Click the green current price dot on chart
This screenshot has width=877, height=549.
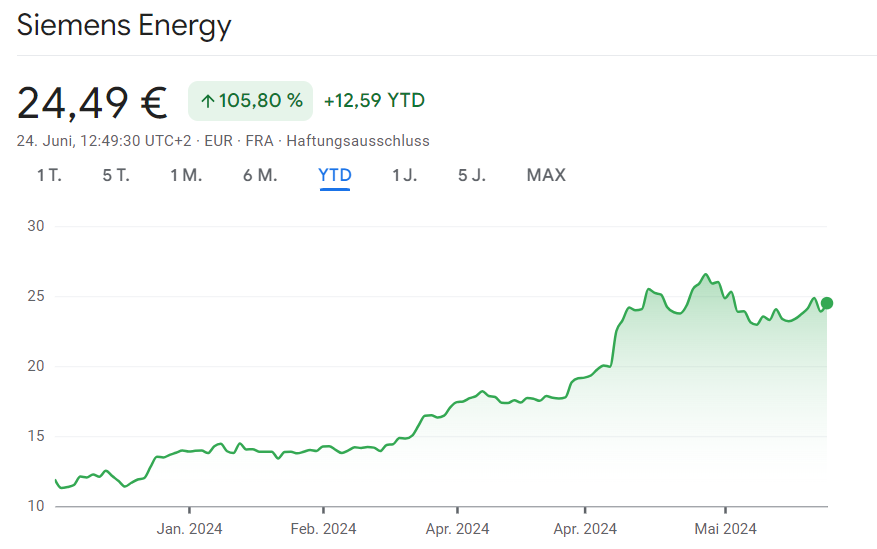[x=827, y=303]
